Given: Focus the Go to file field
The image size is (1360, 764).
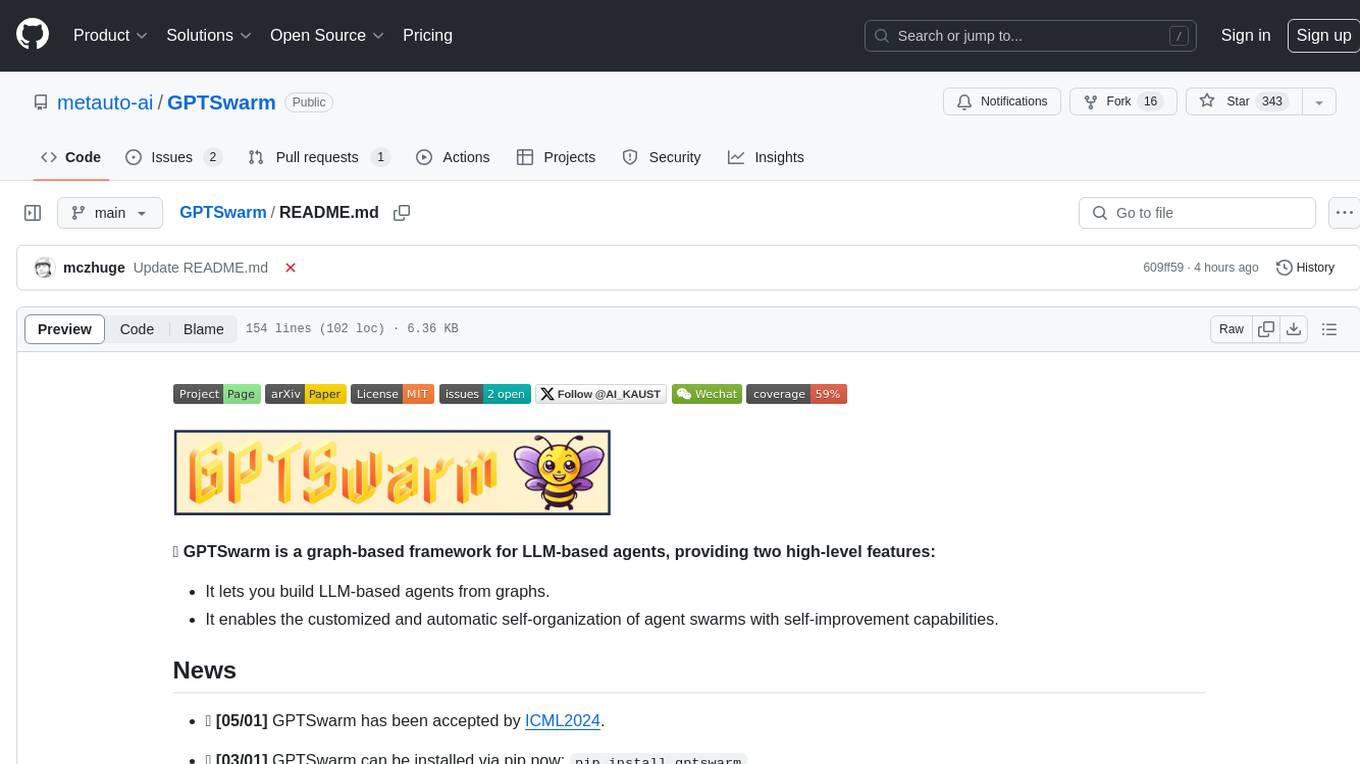Looking at the screenshot, I should [x=1197, y=213].
